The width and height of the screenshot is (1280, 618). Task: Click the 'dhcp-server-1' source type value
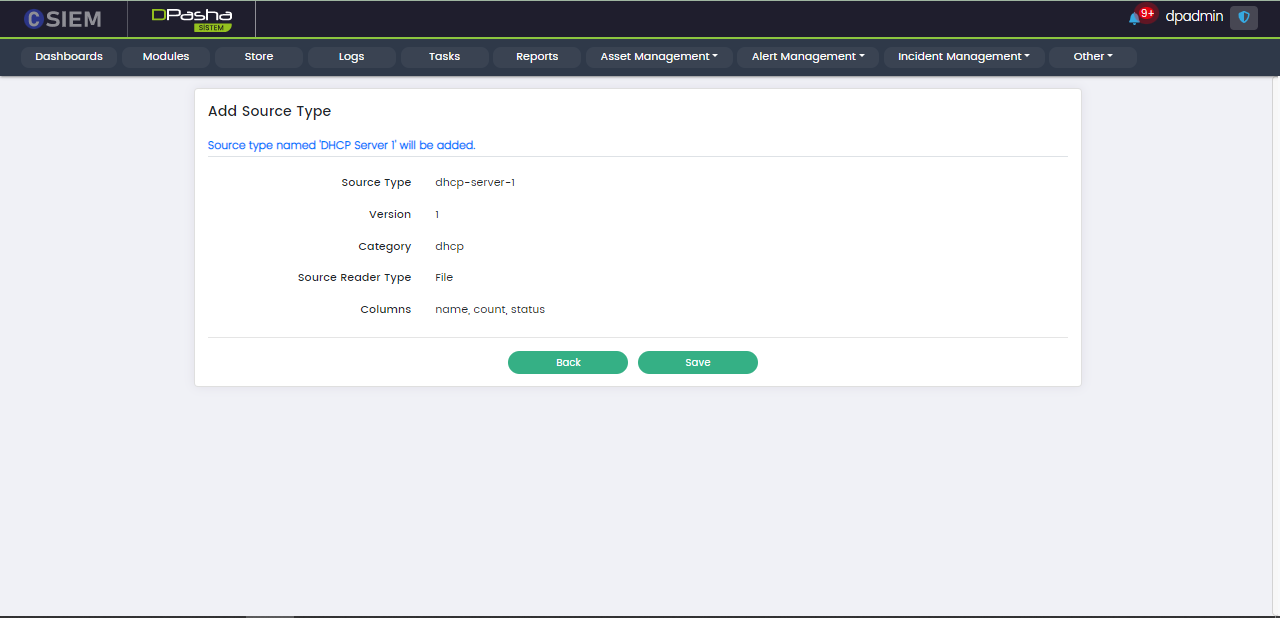click(475, 183)
